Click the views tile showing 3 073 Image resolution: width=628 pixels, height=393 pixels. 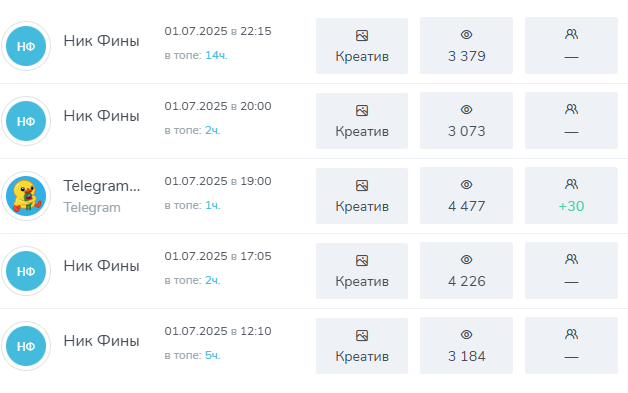click(466, 121)
